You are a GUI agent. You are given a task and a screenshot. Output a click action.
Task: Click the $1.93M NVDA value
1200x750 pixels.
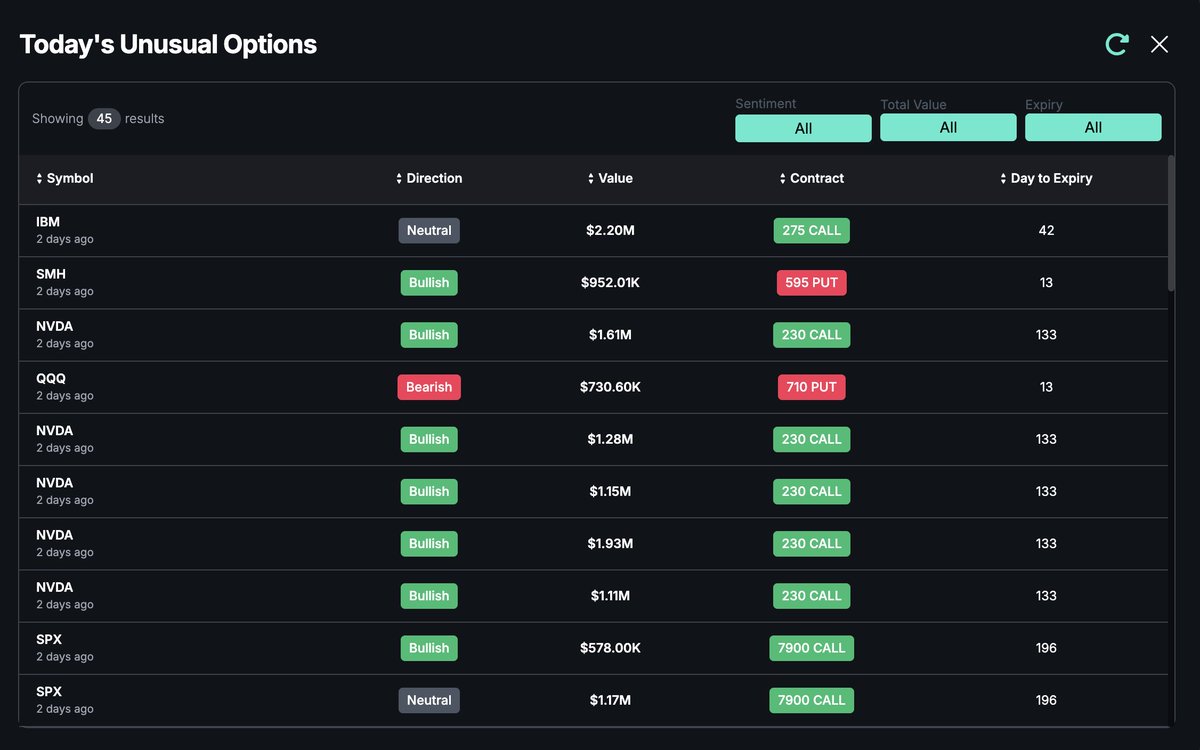click(x=610, y=543)
